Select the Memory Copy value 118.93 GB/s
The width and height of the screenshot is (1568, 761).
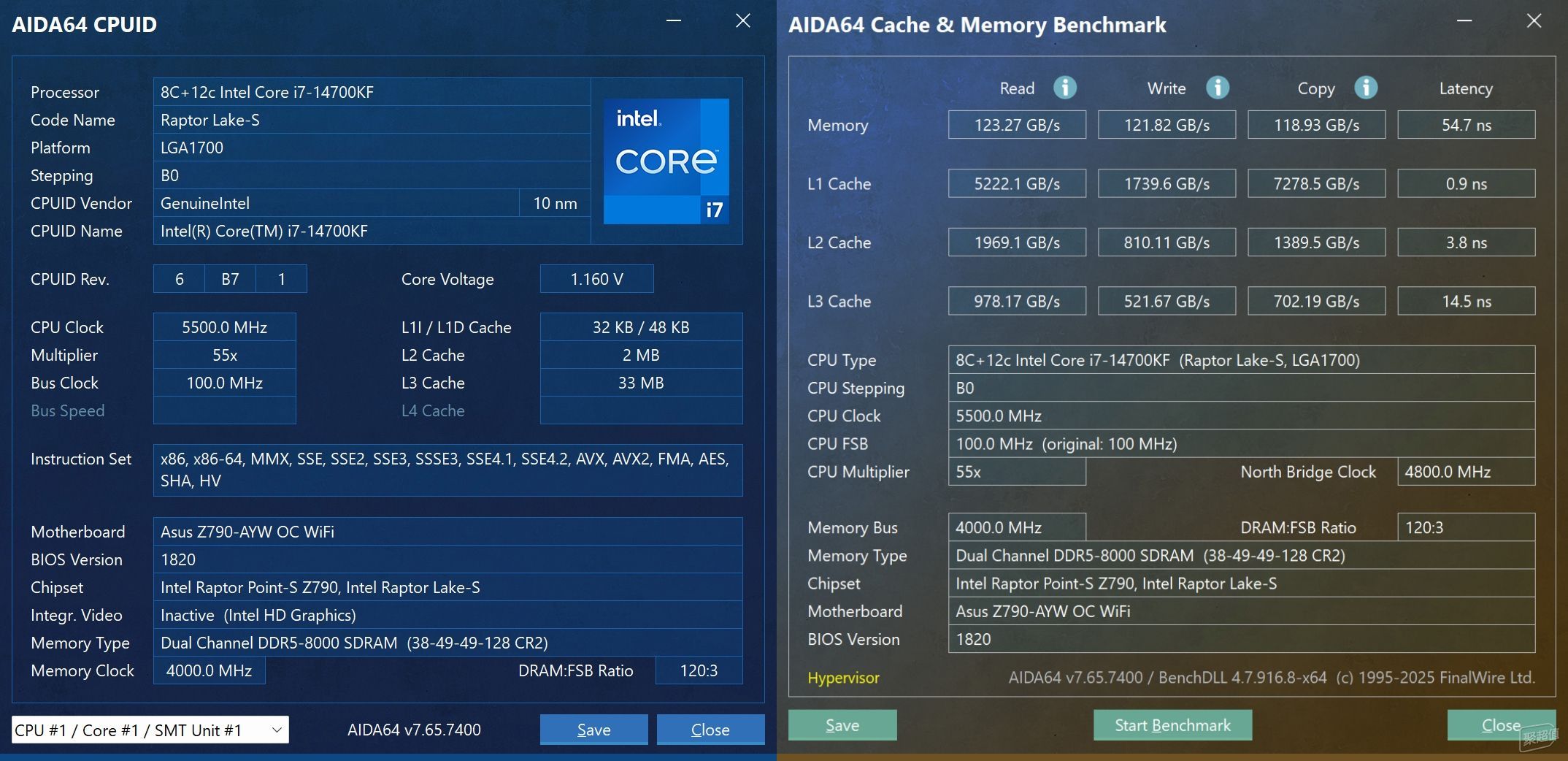coord(1316,125)
